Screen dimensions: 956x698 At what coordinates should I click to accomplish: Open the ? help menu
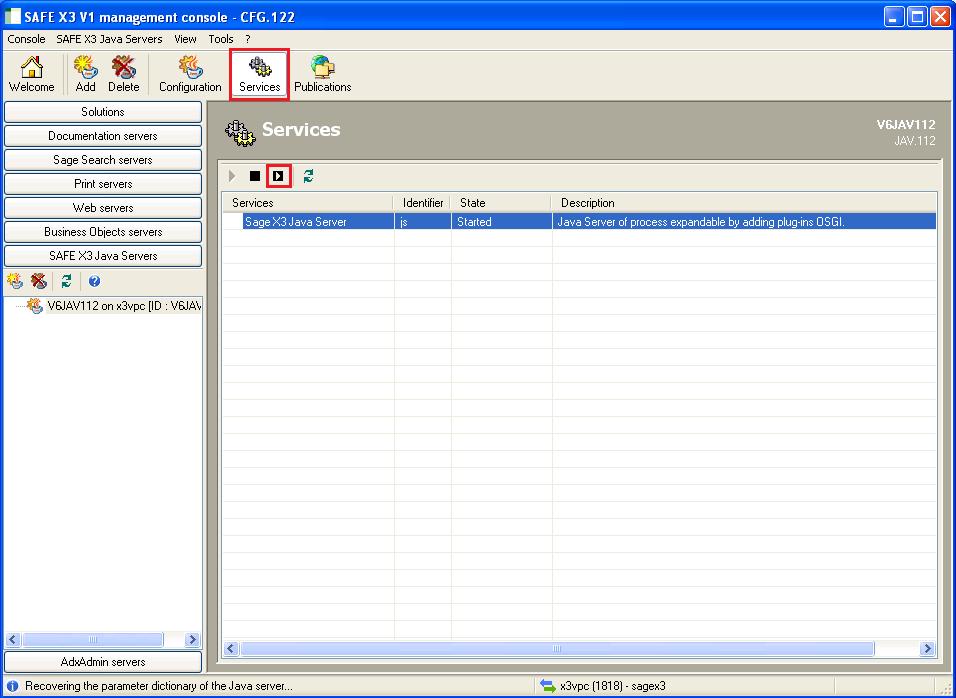click(x=248, y=39)
